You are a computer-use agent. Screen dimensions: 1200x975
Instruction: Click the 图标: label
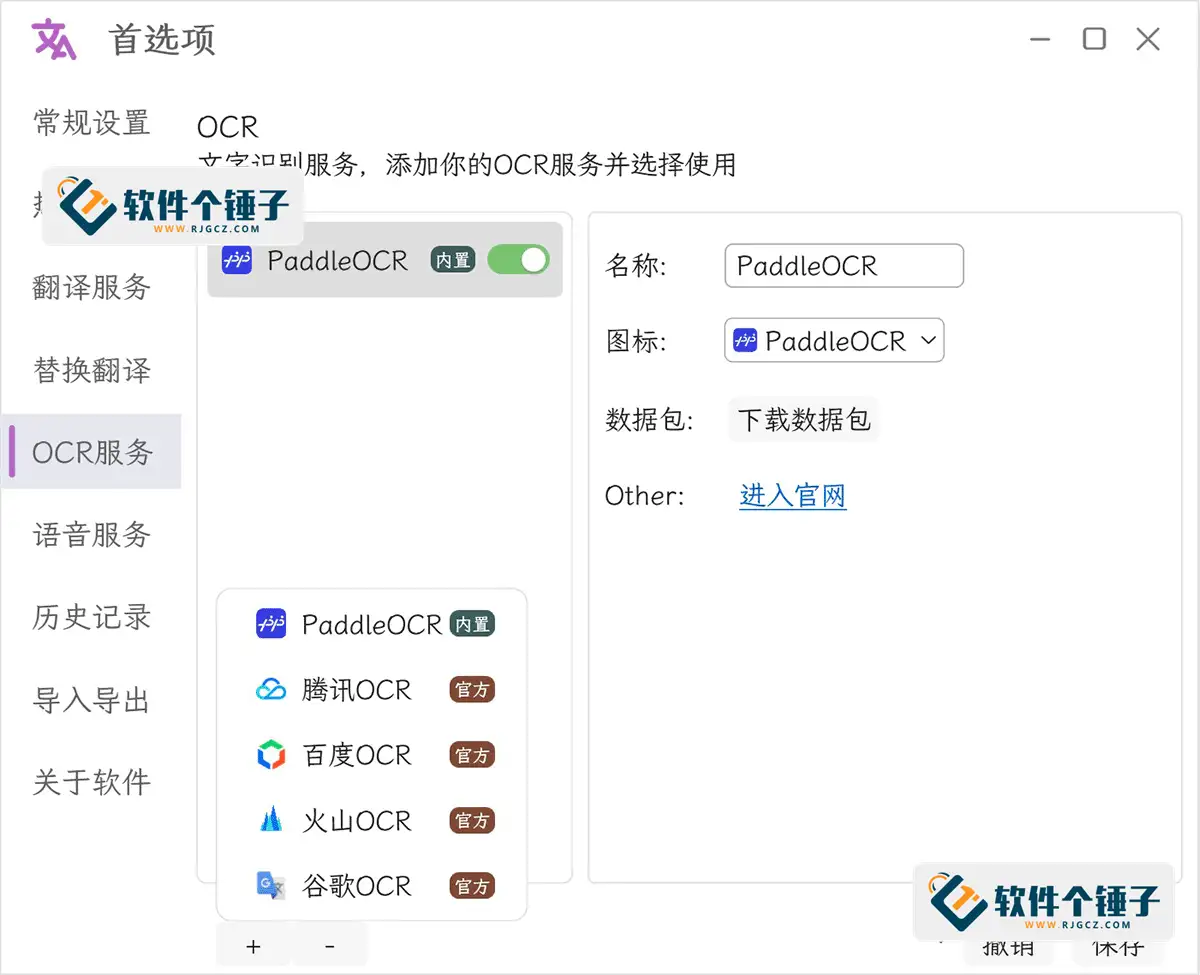(x=636, y=341)
